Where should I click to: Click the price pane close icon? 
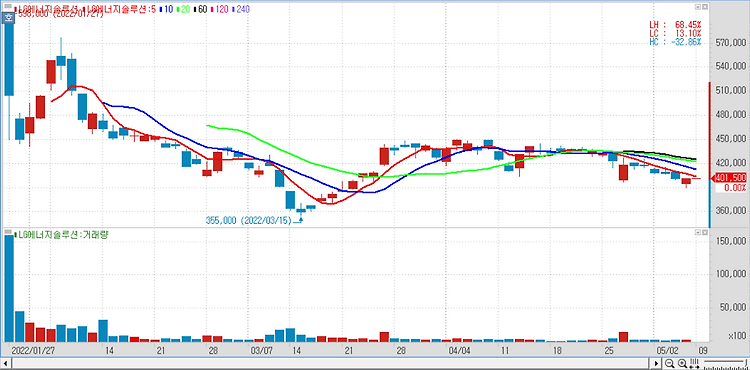pyautogui.click(x=705, y=7)
